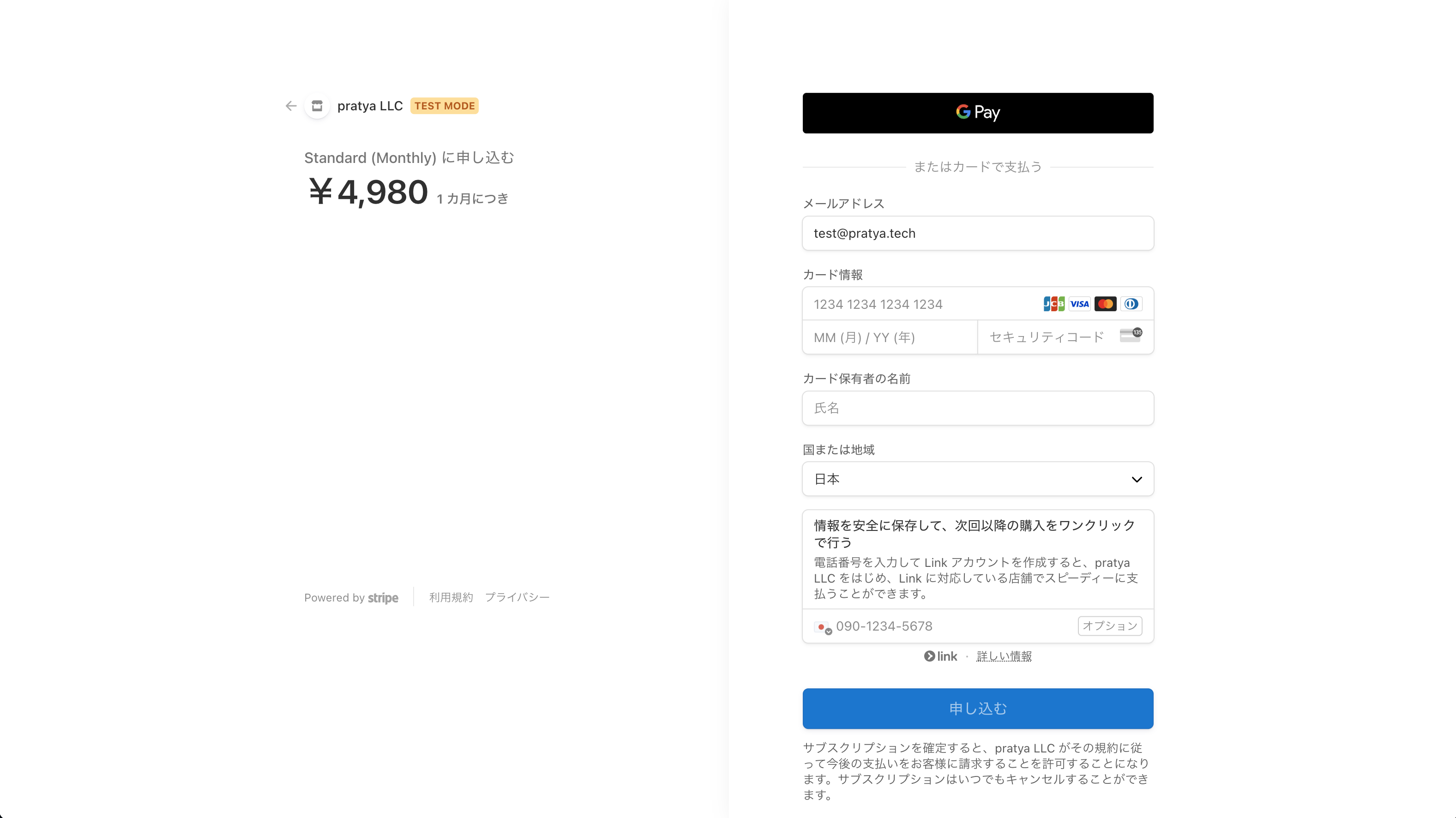Pay with the Google Pay button
The width and height of the screenshot is (1456, 818).
point(978,113)
